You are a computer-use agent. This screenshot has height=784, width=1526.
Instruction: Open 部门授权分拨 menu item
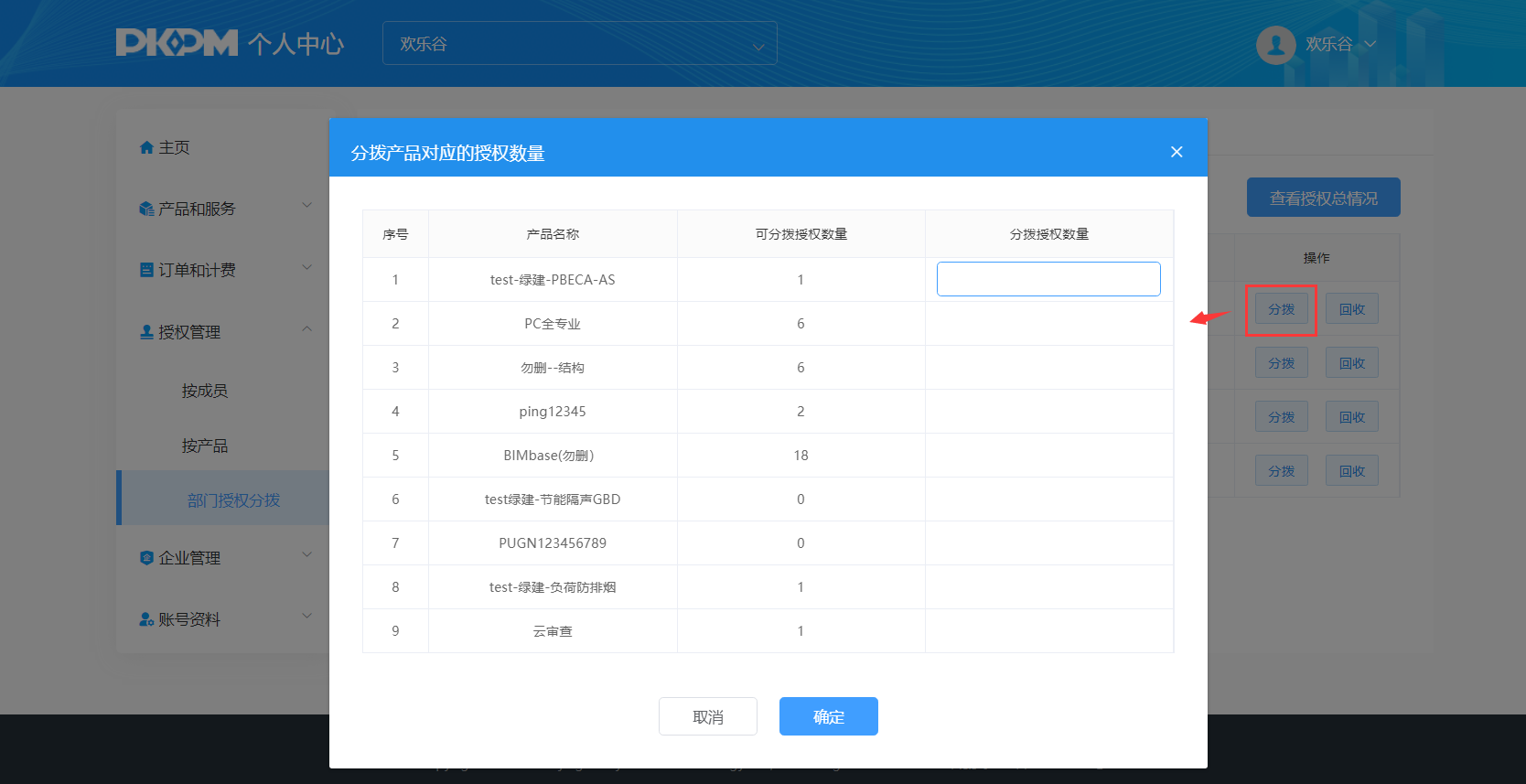tap(233, 500)
